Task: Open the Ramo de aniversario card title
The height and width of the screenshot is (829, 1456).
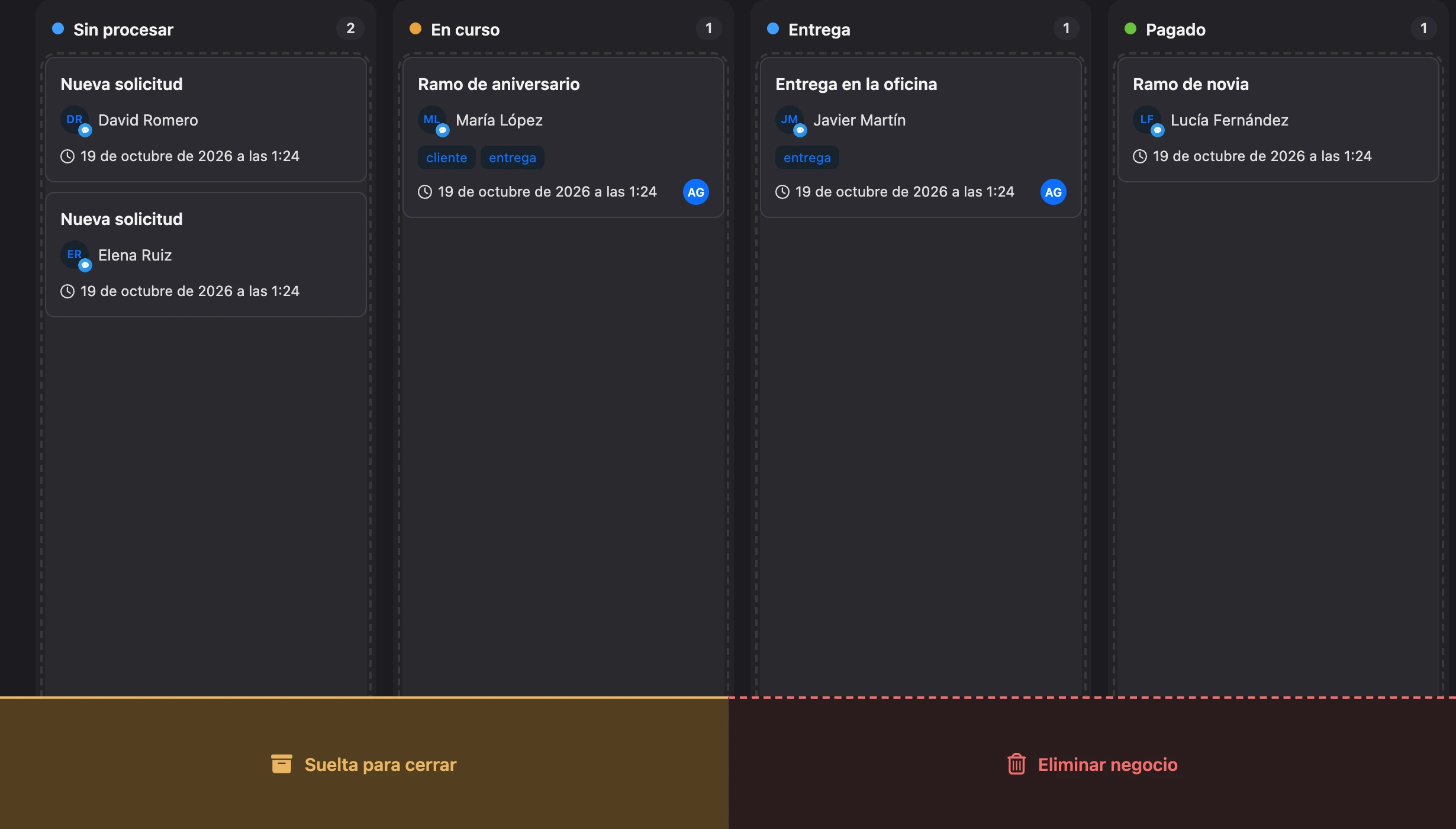Action: [499, 84]
